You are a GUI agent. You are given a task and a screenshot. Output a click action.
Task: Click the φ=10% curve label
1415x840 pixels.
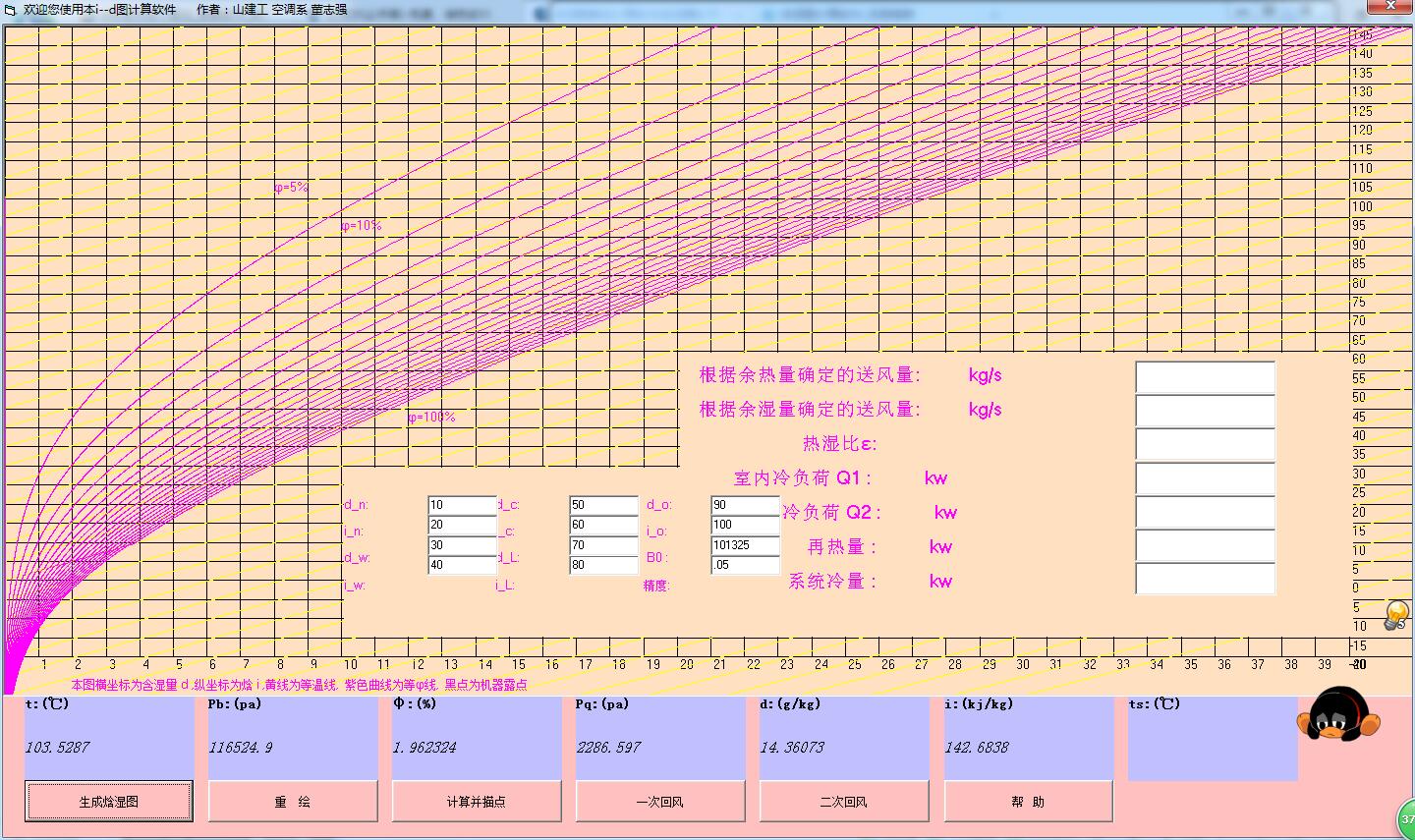pyautogui.click(x=361, y=226)
